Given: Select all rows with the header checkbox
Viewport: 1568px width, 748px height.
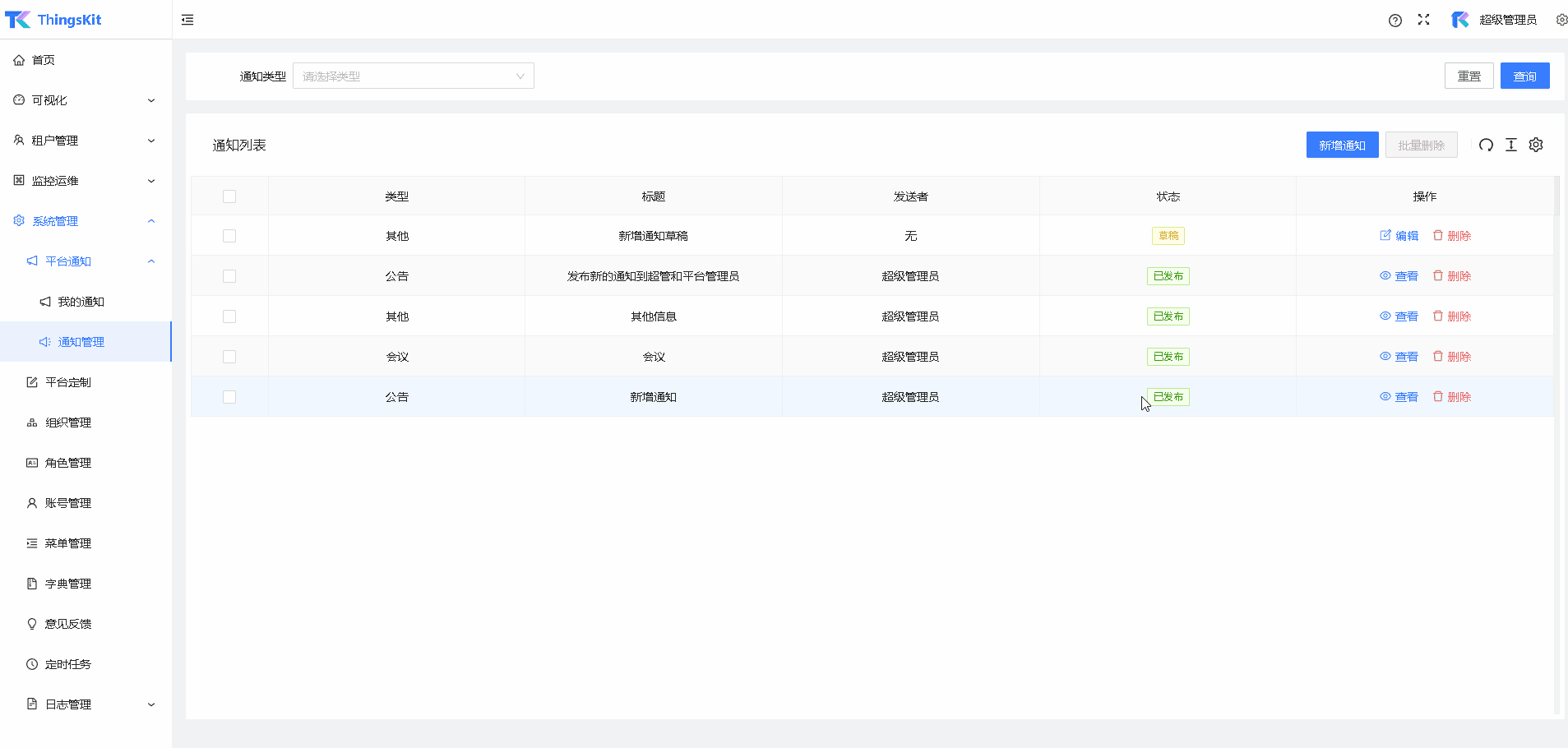Looking at the screenshot, I should coord(229,196).
